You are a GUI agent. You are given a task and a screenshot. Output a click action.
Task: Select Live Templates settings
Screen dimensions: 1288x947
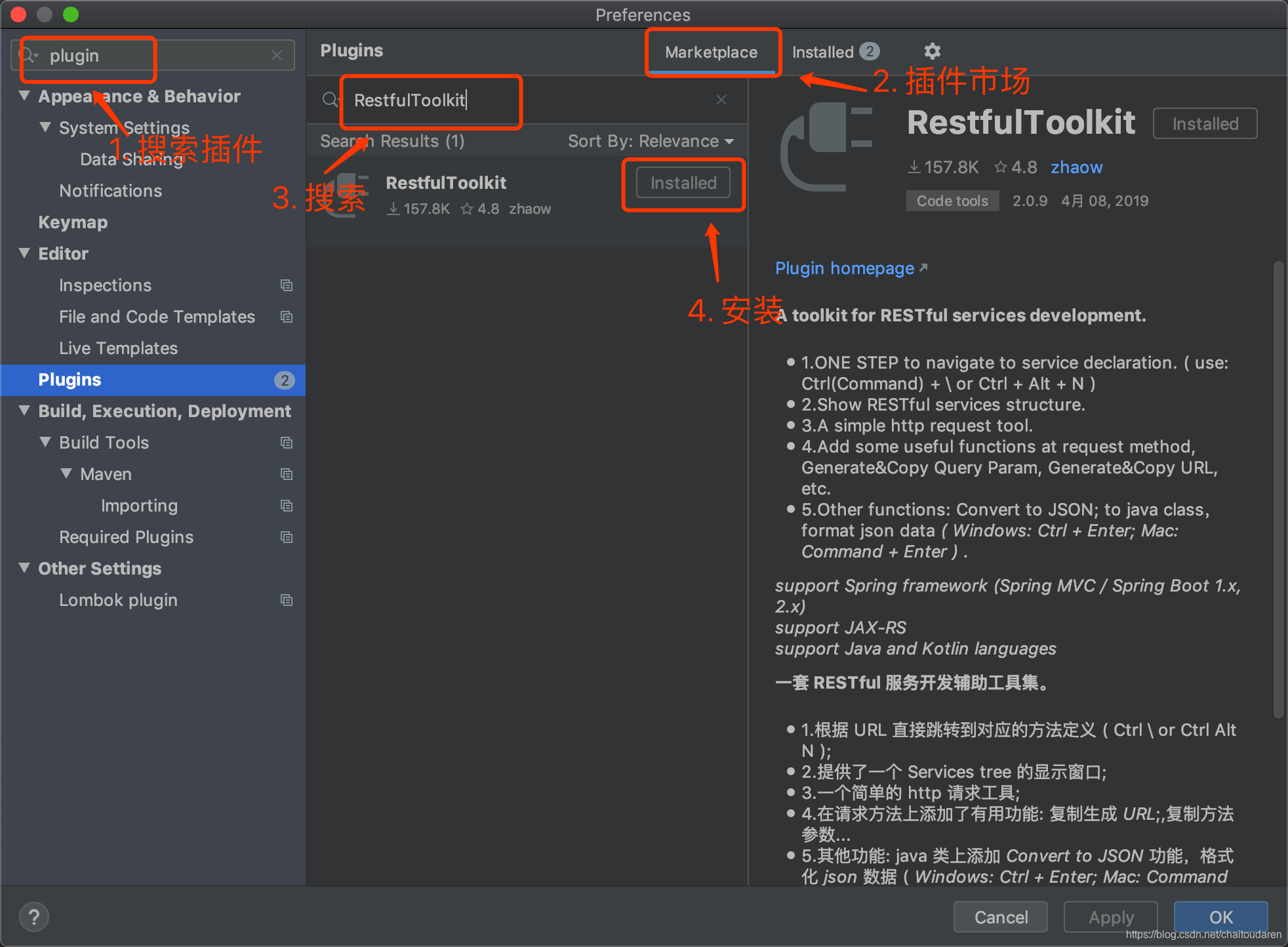pyautogui.click(x=118, y=348)
